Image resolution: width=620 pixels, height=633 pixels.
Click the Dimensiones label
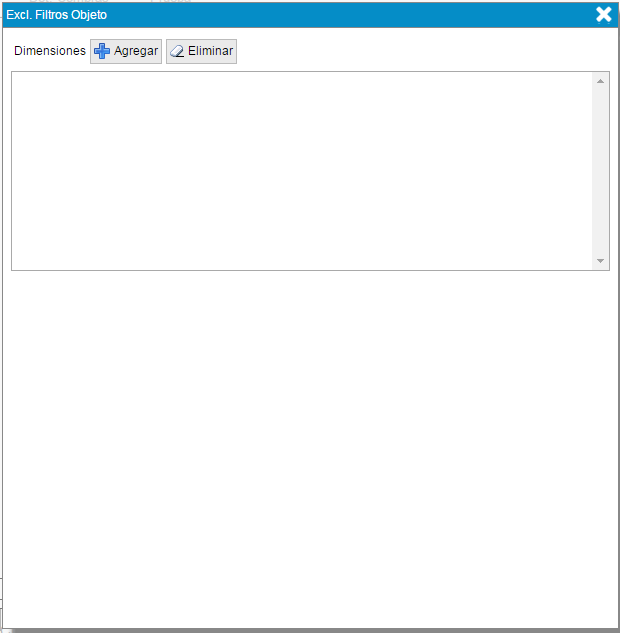click(x=50, y=51)
